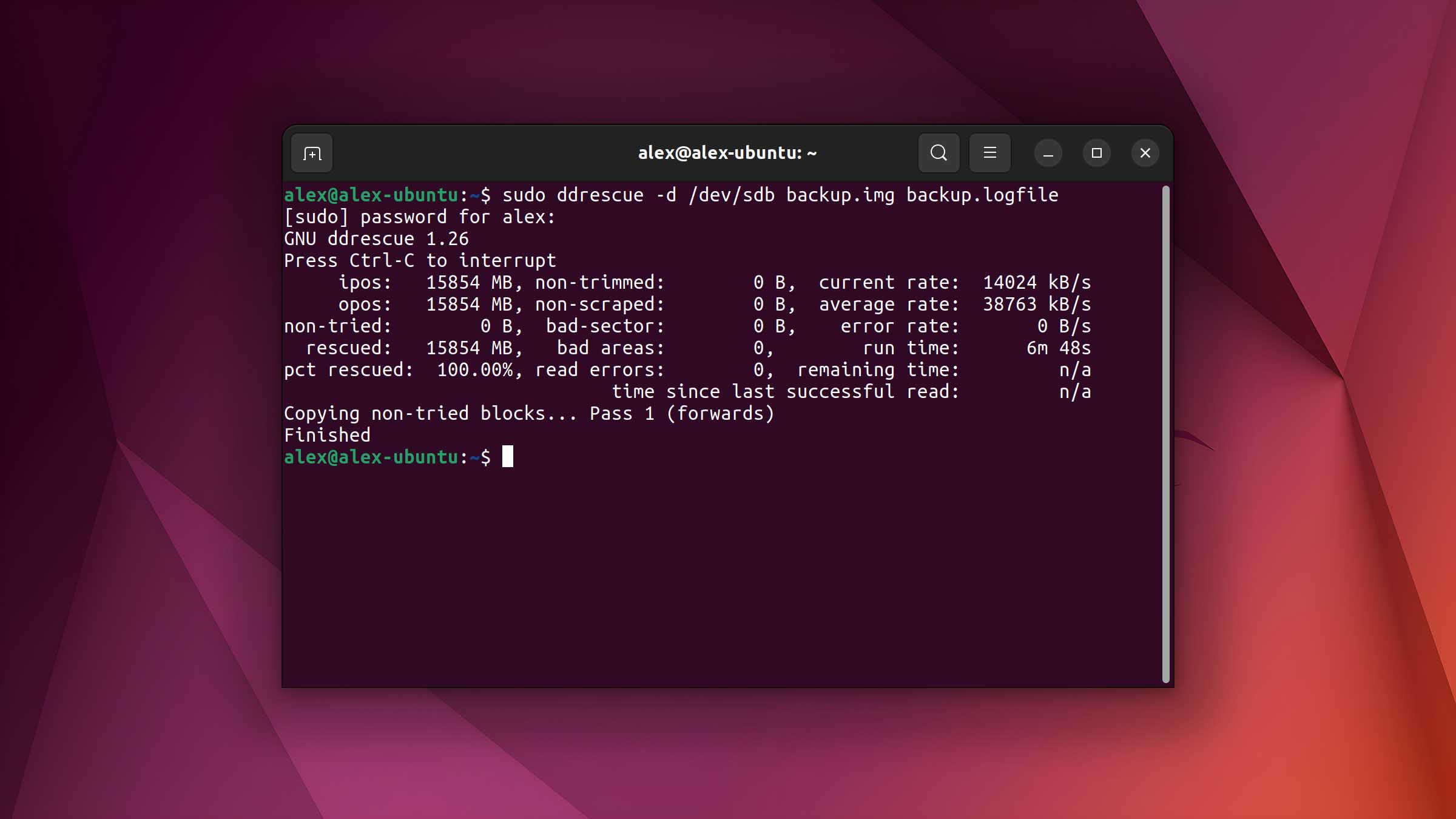Open a new terminal tab
Viewport: 1456px width, 819px height.
(x=312, y=153)
